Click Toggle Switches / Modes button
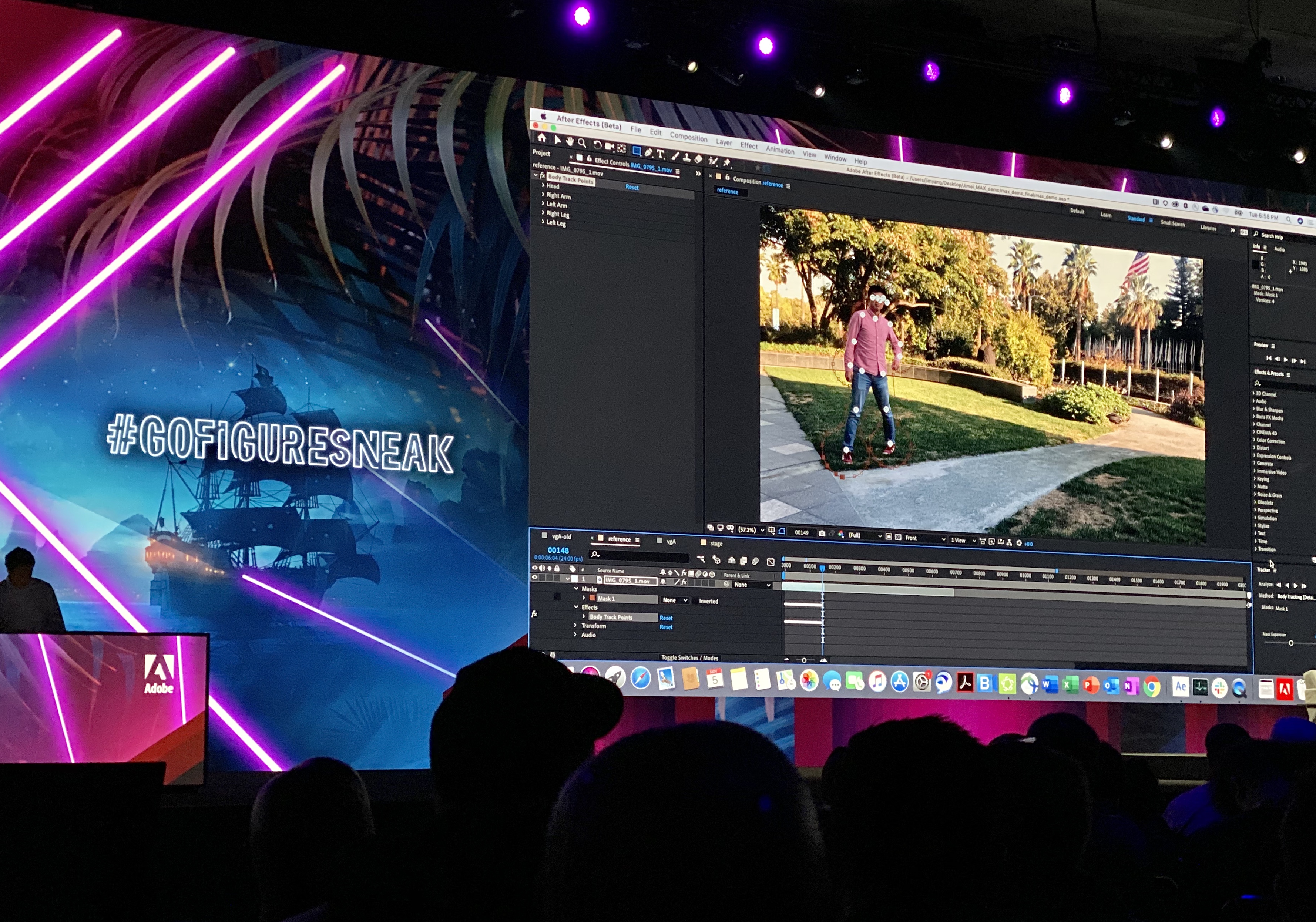 (689, 659)
